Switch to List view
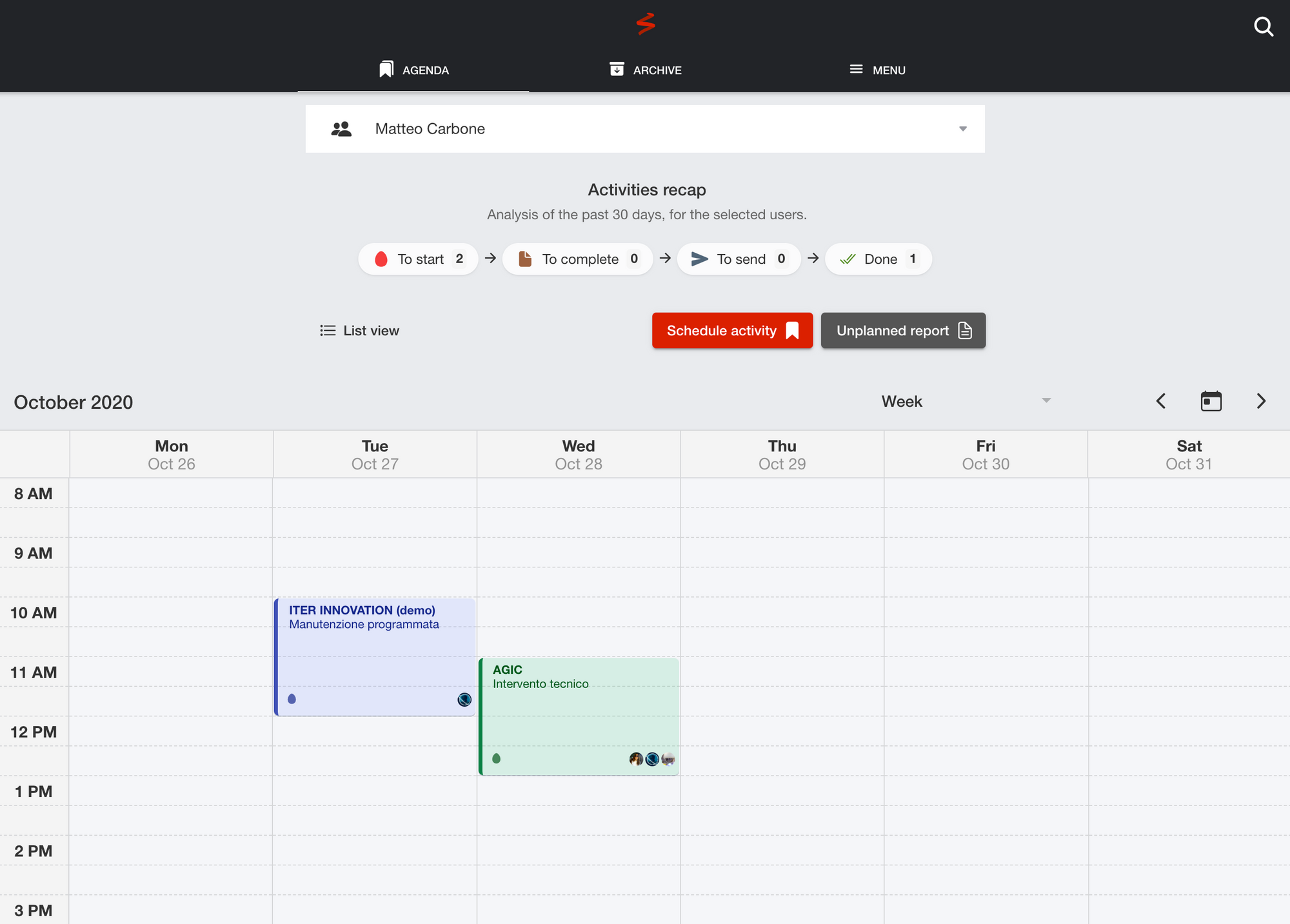 coord(360,331)
